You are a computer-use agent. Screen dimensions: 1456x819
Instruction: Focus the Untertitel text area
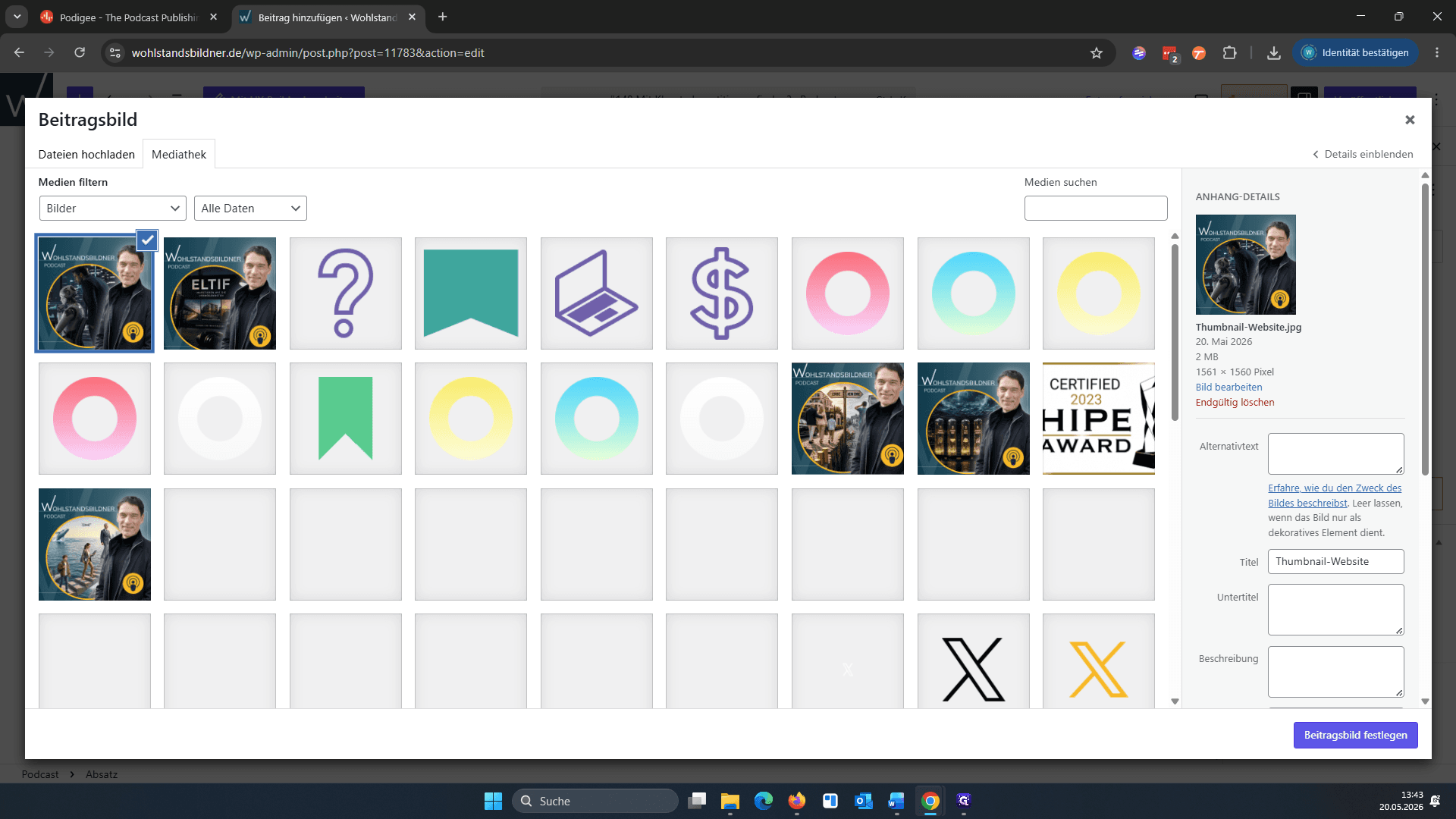(x=1335, y=610)
